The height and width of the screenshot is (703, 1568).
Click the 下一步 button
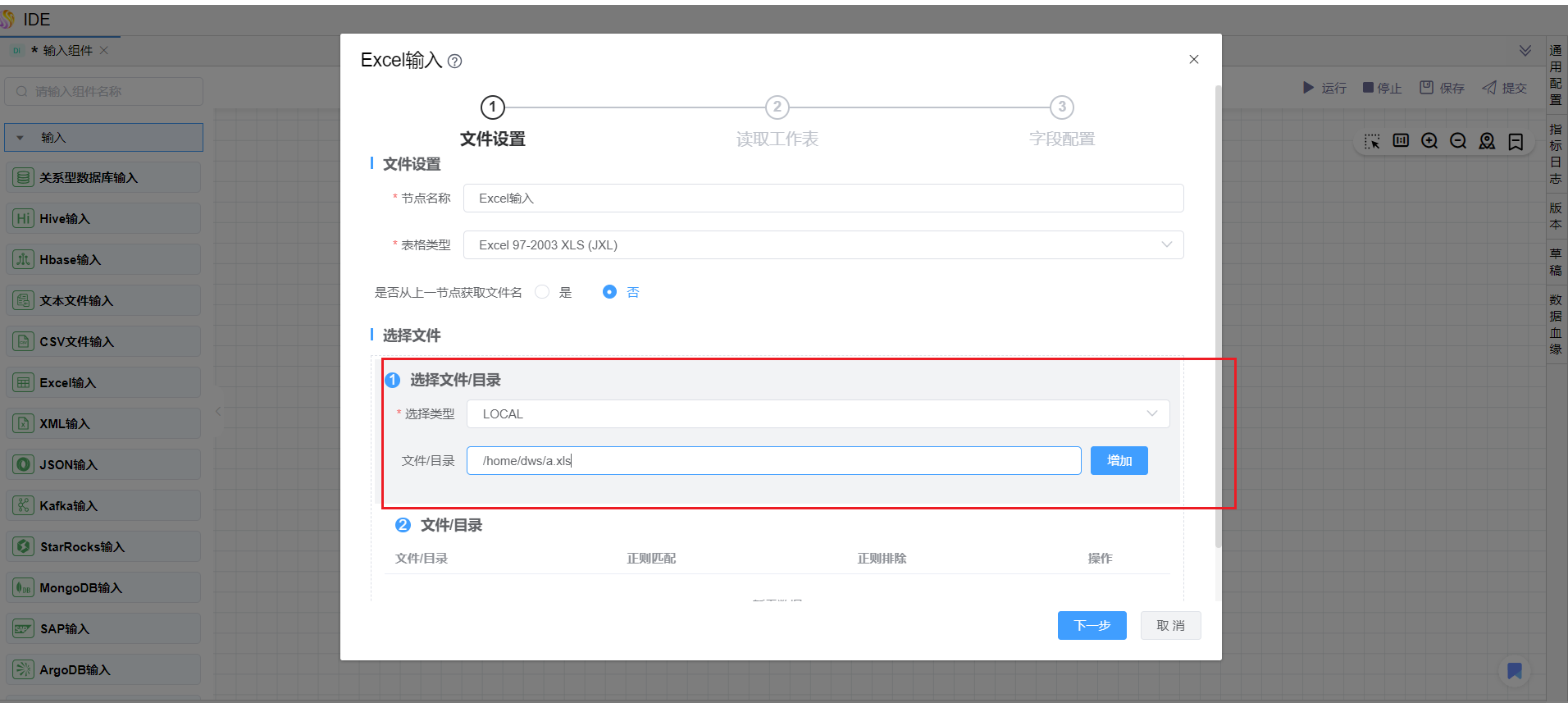1092,626
